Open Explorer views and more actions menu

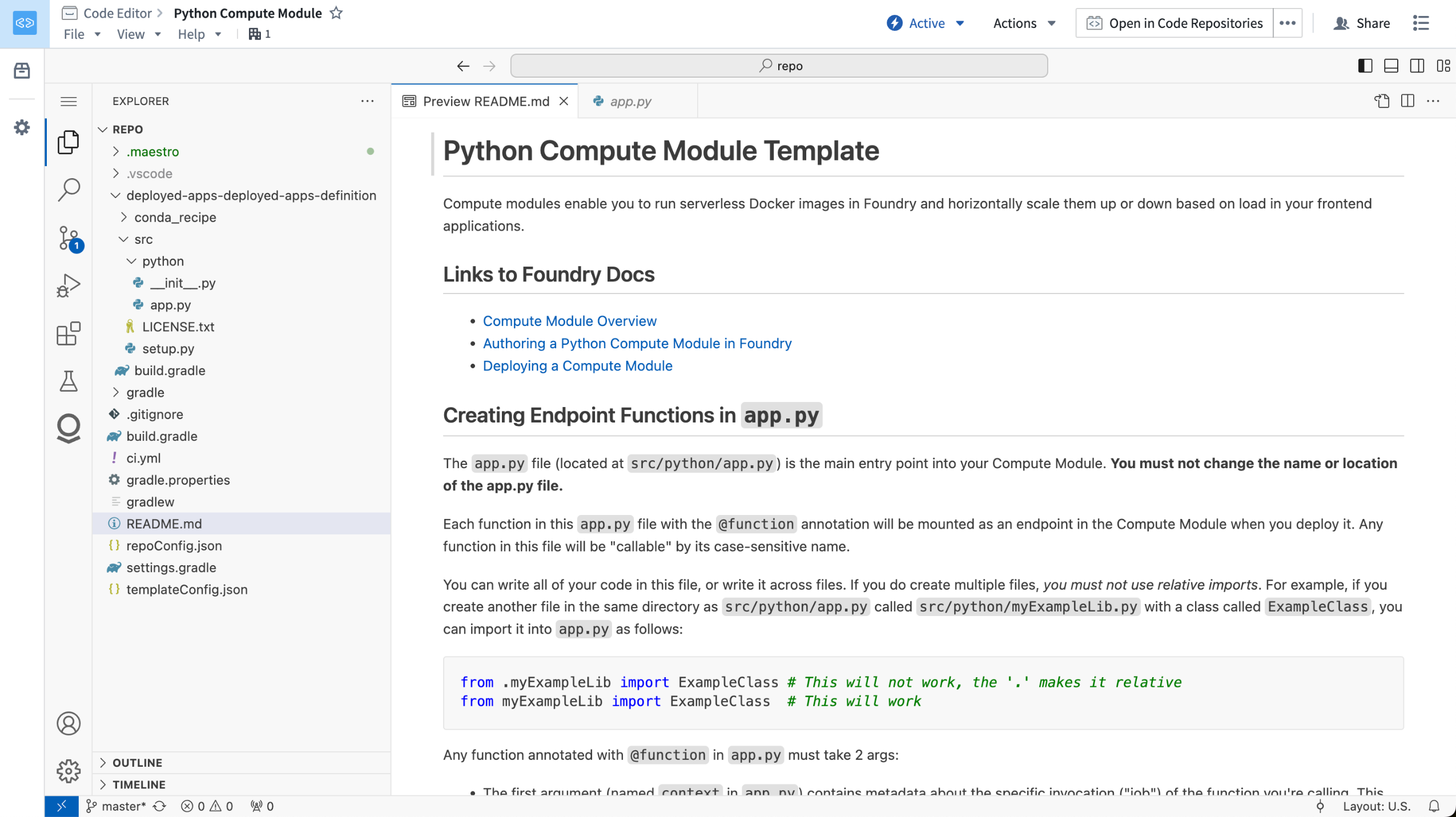367,101
